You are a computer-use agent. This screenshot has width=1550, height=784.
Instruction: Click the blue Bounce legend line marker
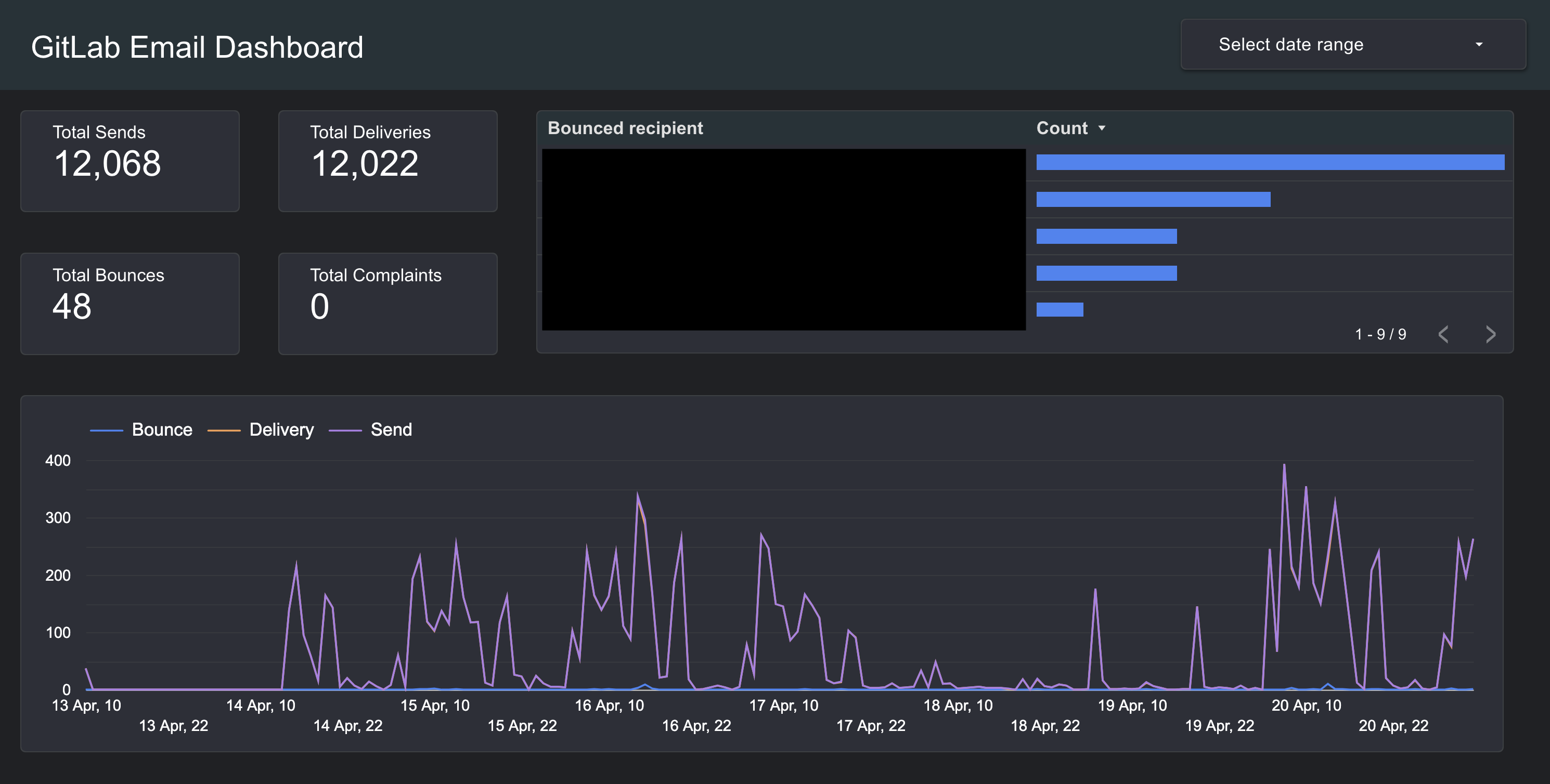click(107, 429)
